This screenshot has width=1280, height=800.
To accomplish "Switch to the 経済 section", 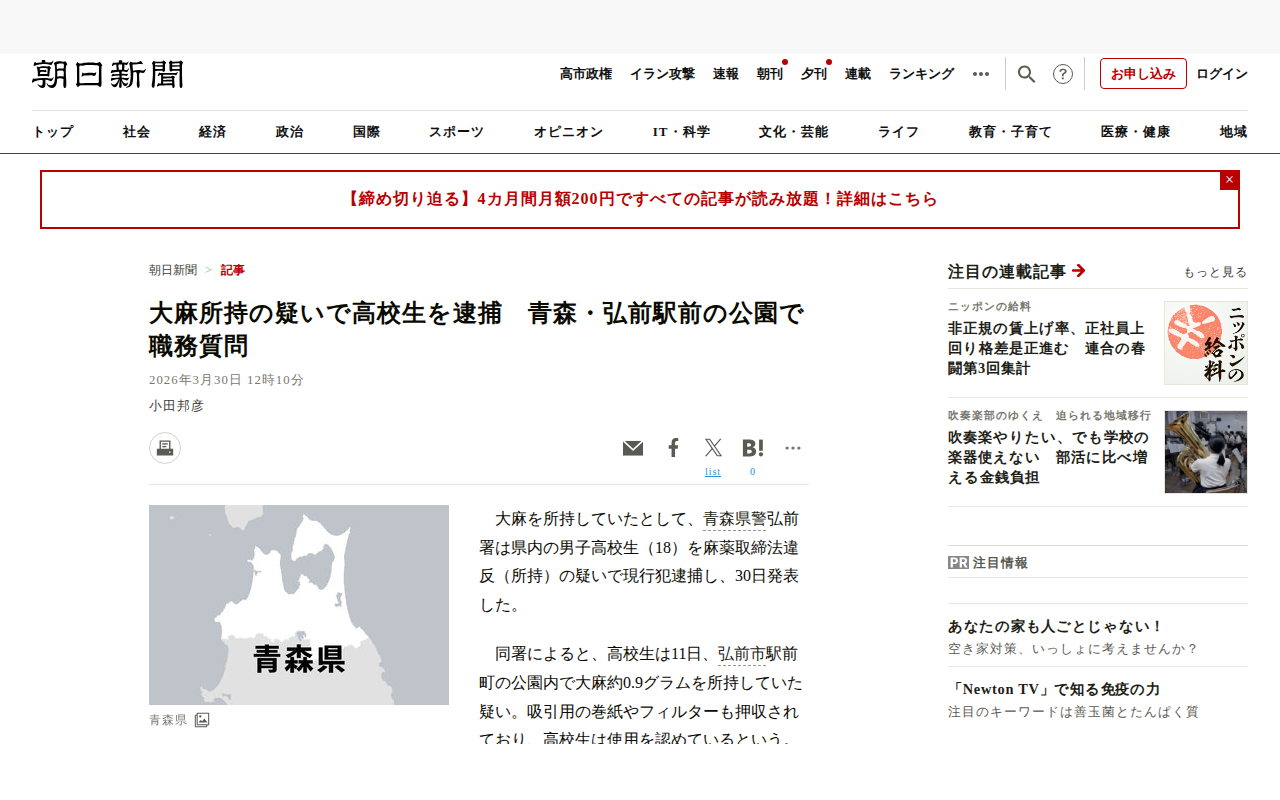I will [x=212, y=132].
